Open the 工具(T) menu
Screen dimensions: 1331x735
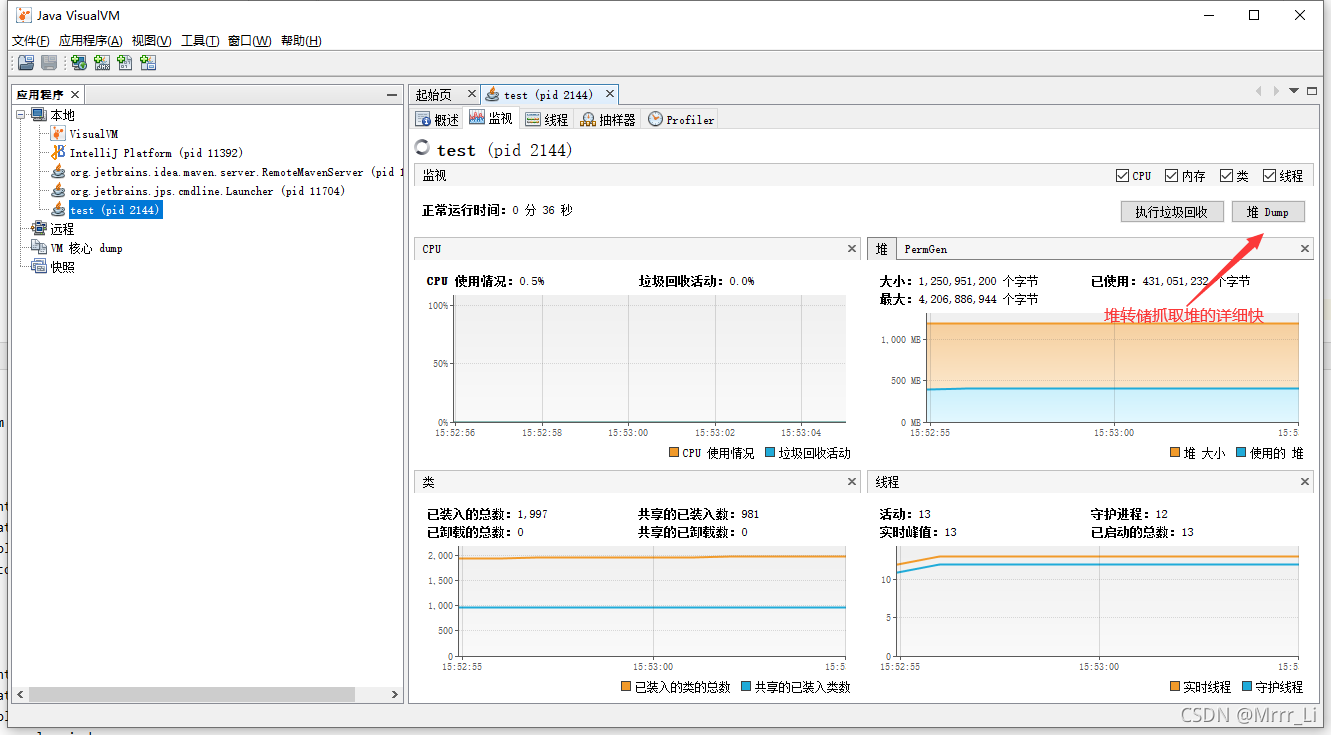[200, 41]
